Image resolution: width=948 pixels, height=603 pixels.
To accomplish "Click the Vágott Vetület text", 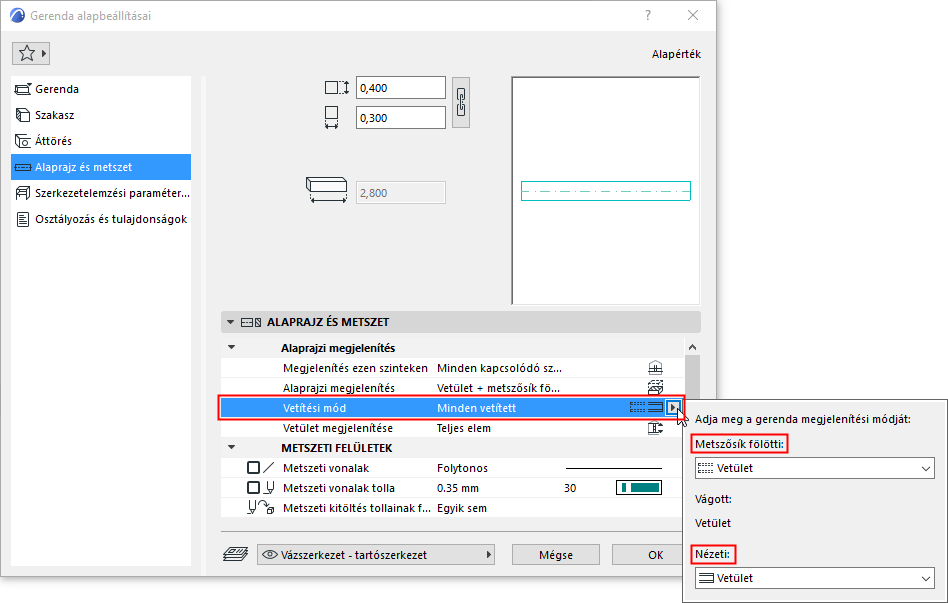I will pos(713,523).
